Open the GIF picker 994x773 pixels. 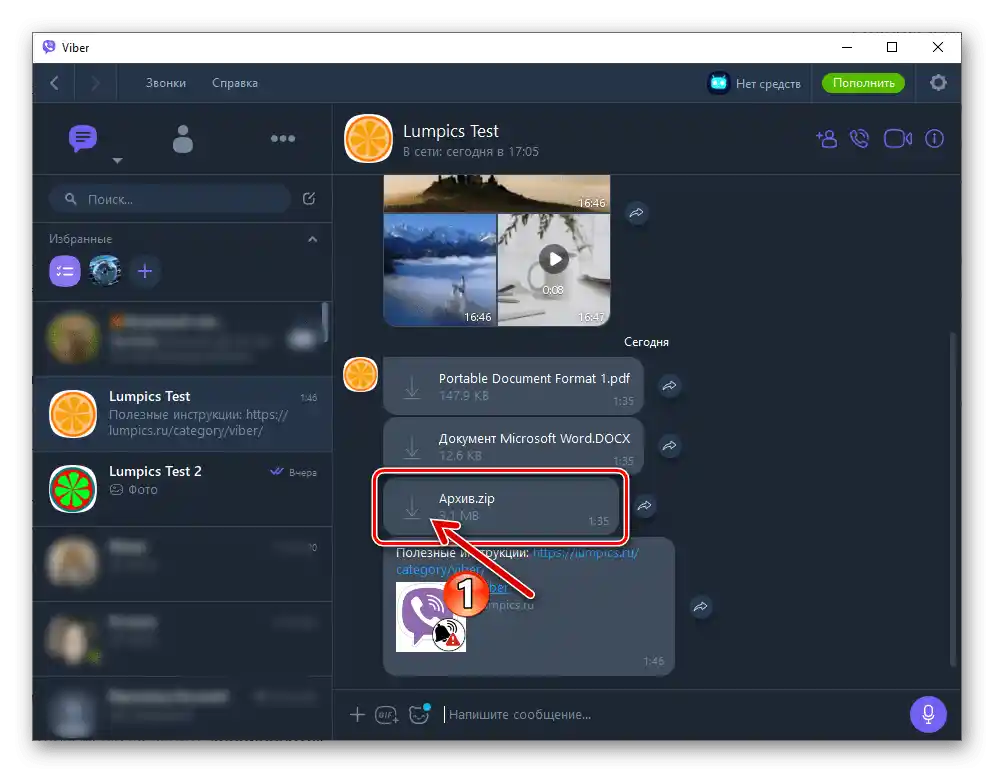pyautogui.click(x=387, y=714)
